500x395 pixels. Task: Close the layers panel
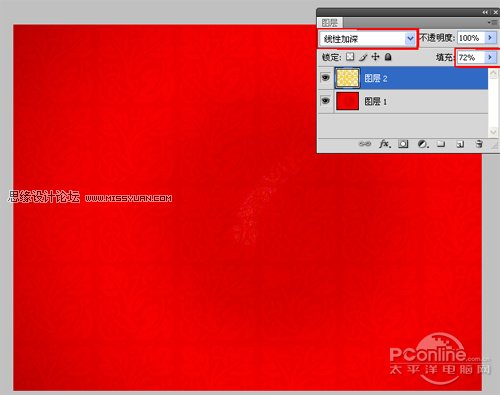click(x=495, y=12)
